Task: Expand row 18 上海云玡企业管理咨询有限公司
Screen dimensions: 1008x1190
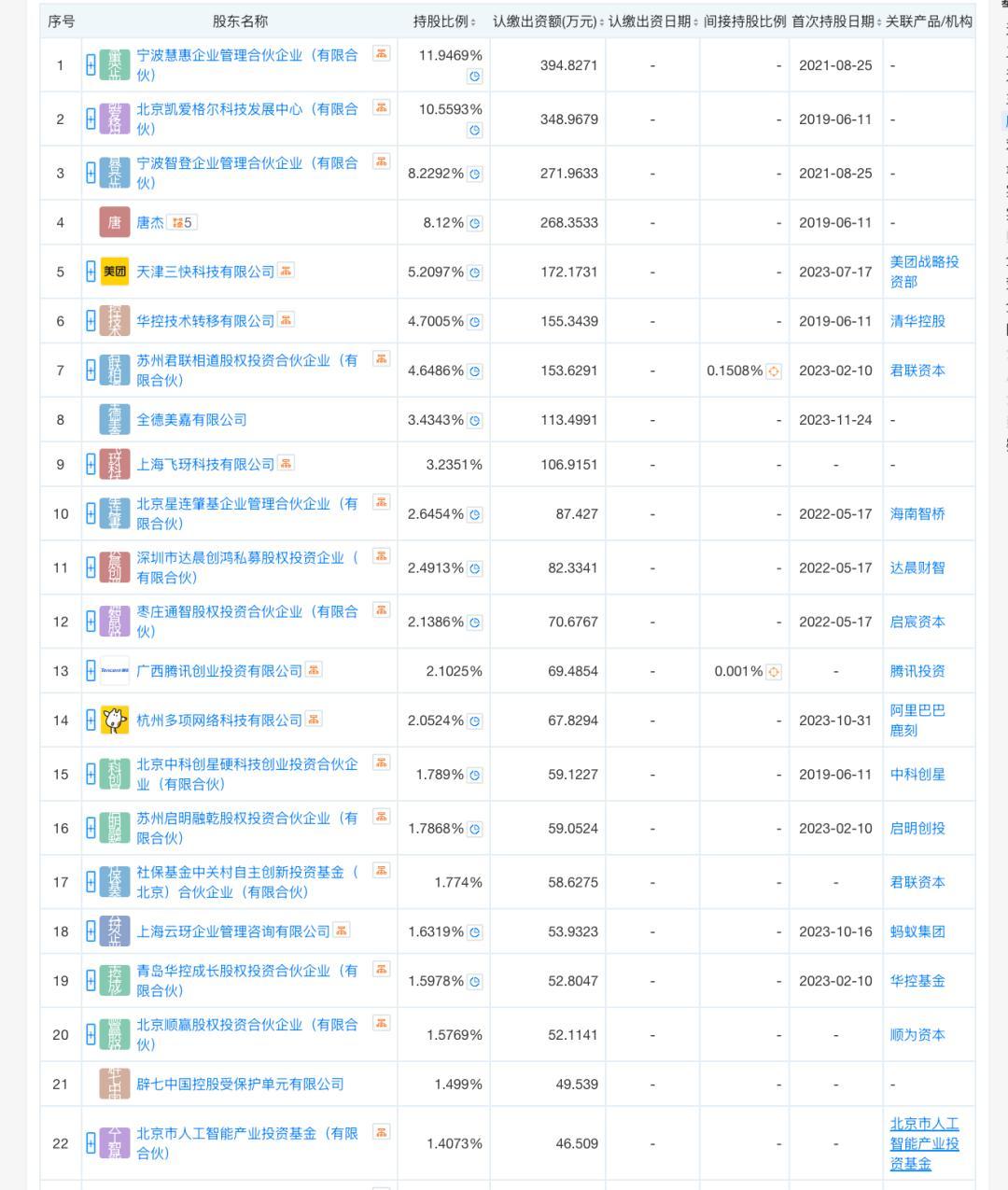Action: (91, 931)
